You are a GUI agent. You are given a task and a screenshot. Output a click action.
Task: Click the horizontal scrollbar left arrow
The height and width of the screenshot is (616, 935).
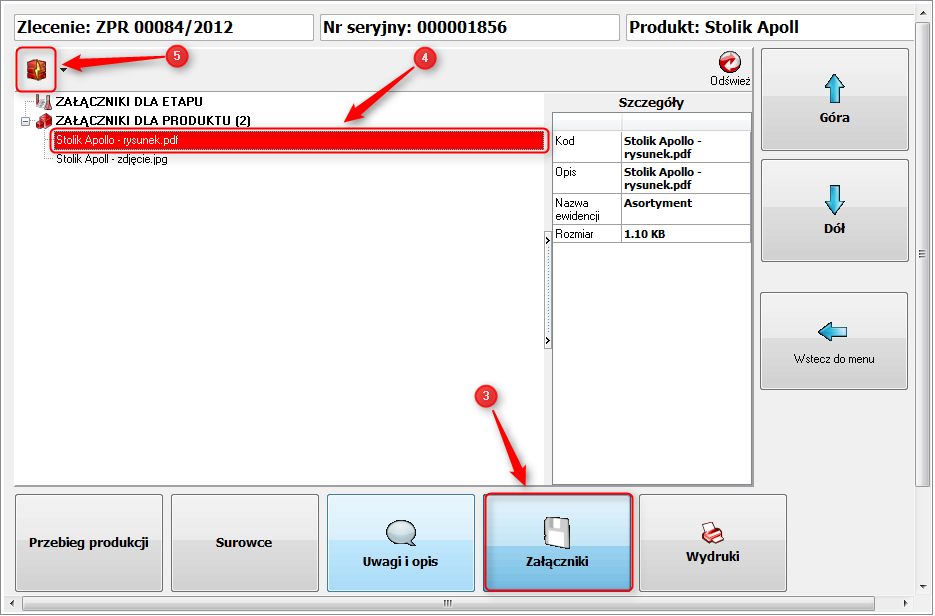point(12,603)
